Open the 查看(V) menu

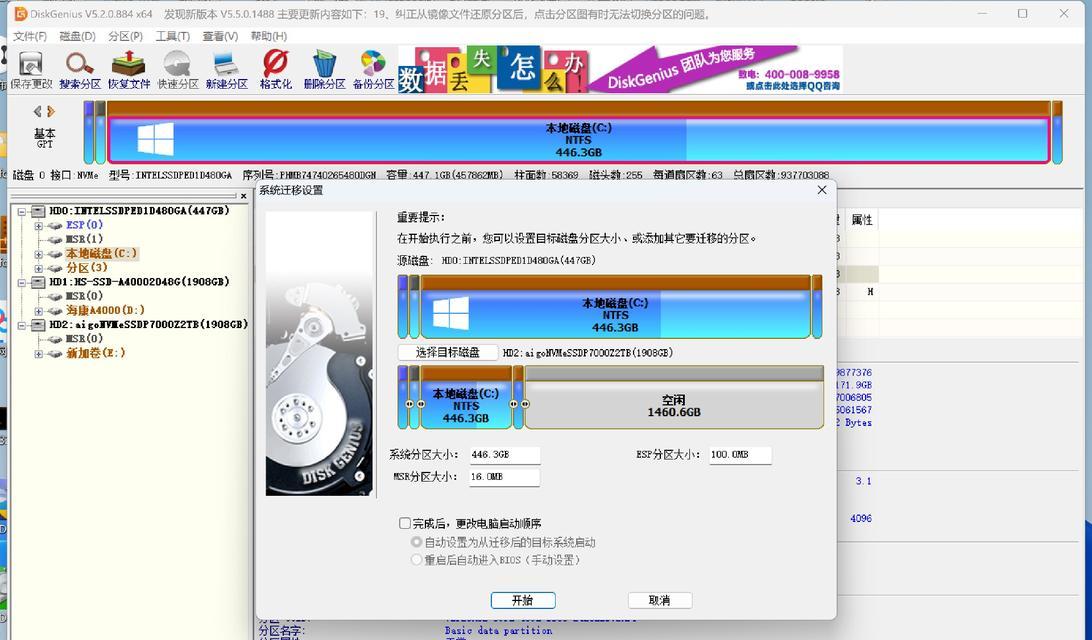[220, 35]
